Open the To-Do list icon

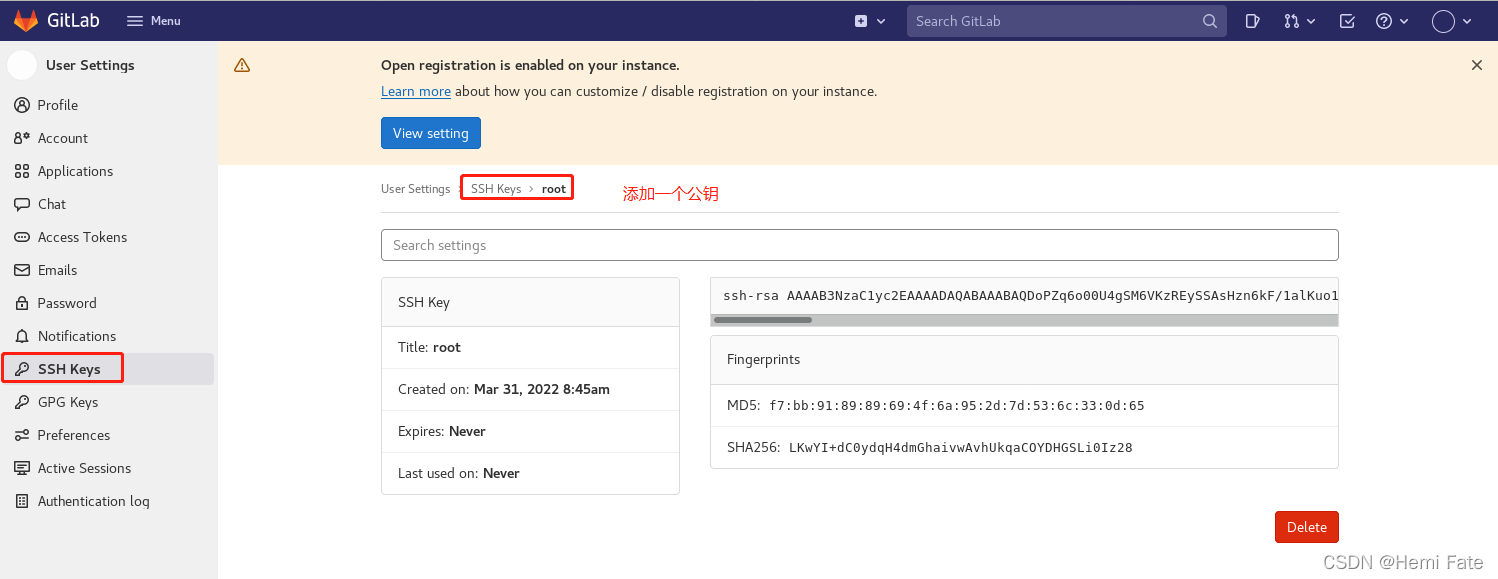(x=1347, y=21)
